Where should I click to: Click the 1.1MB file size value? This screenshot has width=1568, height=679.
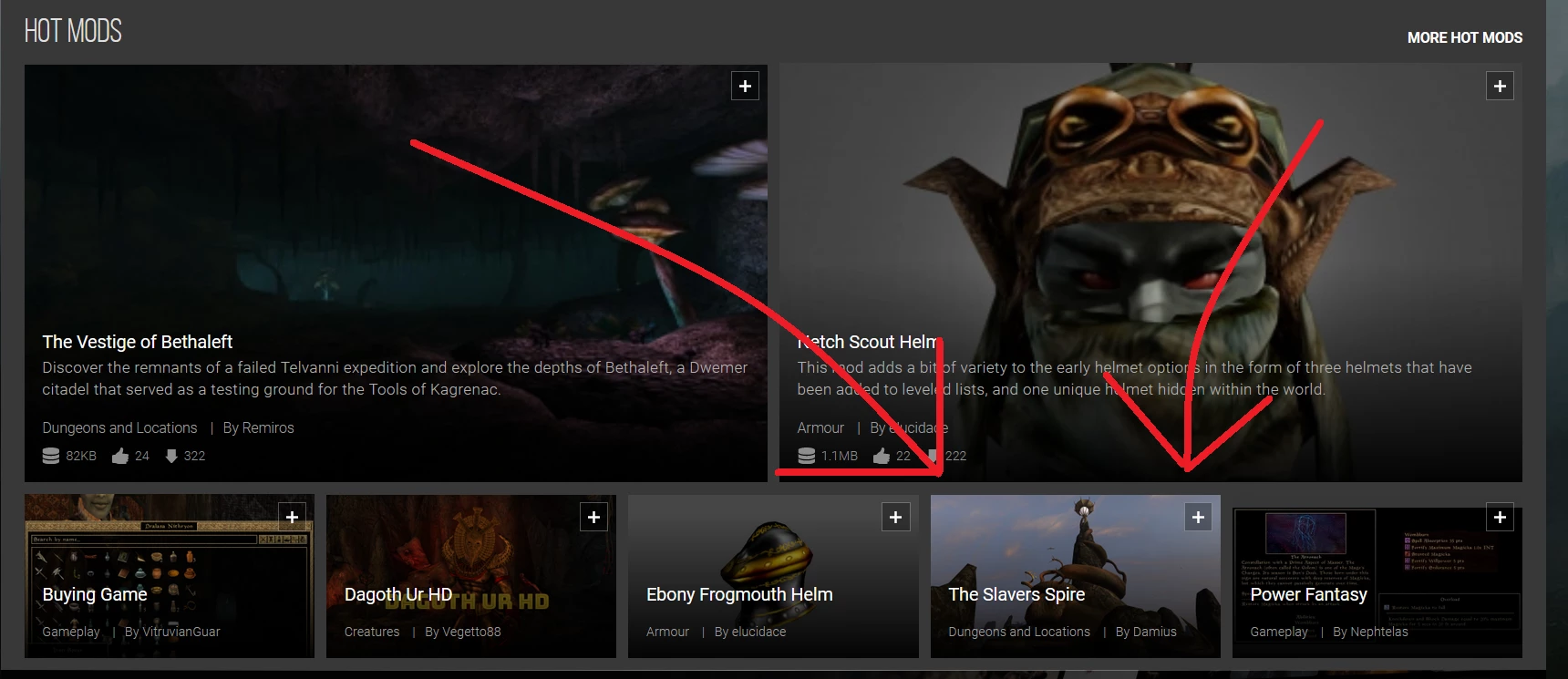839,456
